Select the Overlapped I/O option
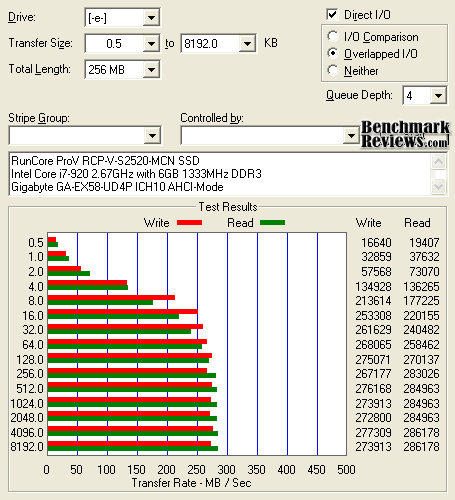 [333, 53]
